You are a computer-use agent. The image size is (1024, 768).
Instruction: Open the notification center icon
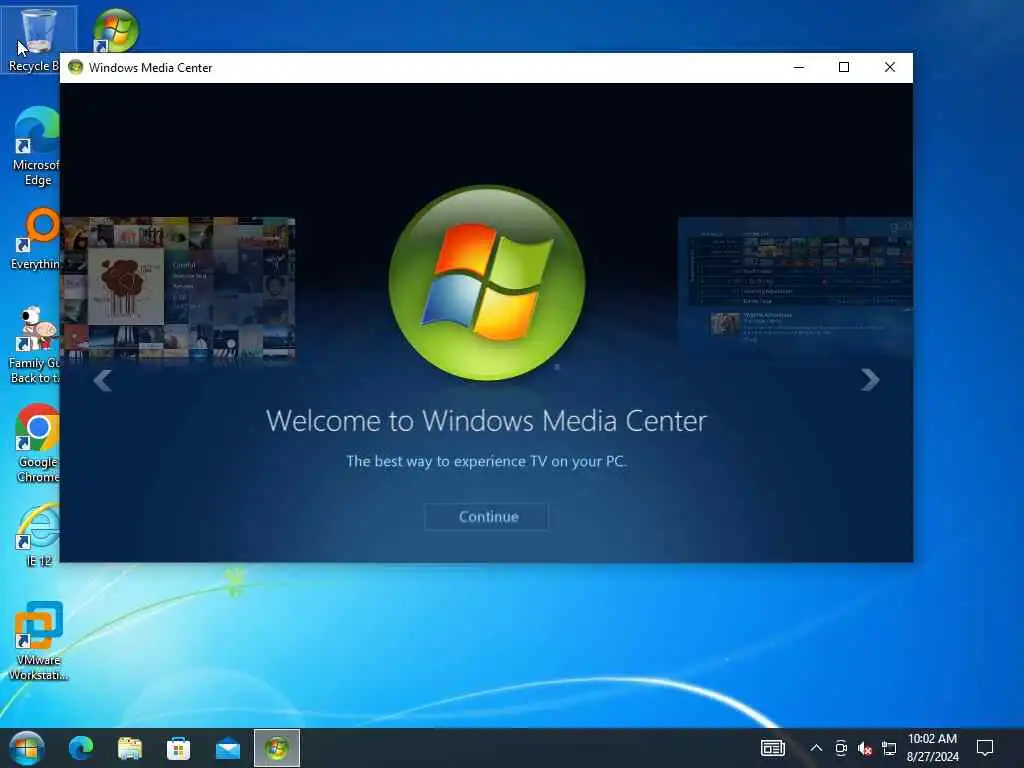click(x=985, y=748)
